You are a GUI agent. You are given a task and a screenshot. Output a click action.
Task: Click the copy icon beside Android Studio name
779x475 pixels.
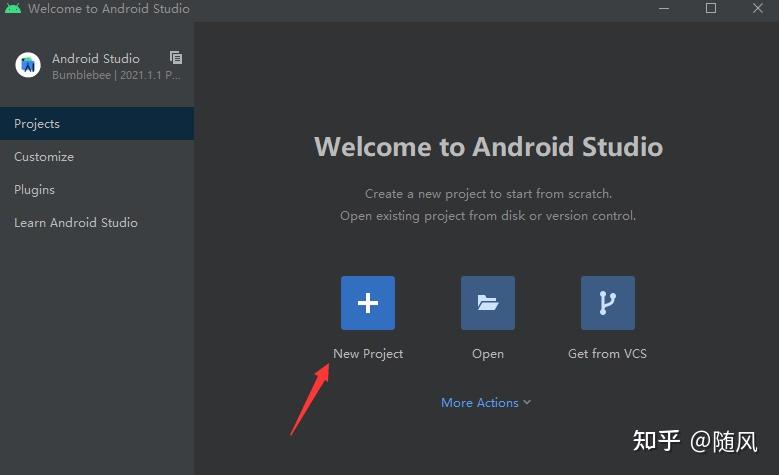point(176,58)
